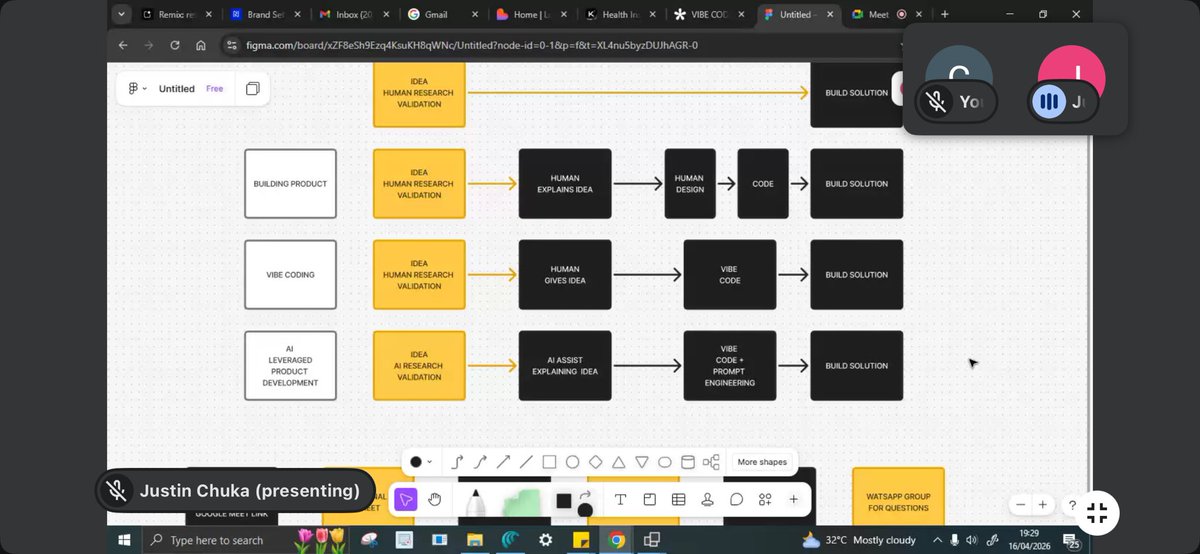Select the BUILDING PRODUCT white box
Screen dimensions: 1200x554
click(x=290, y=184)
